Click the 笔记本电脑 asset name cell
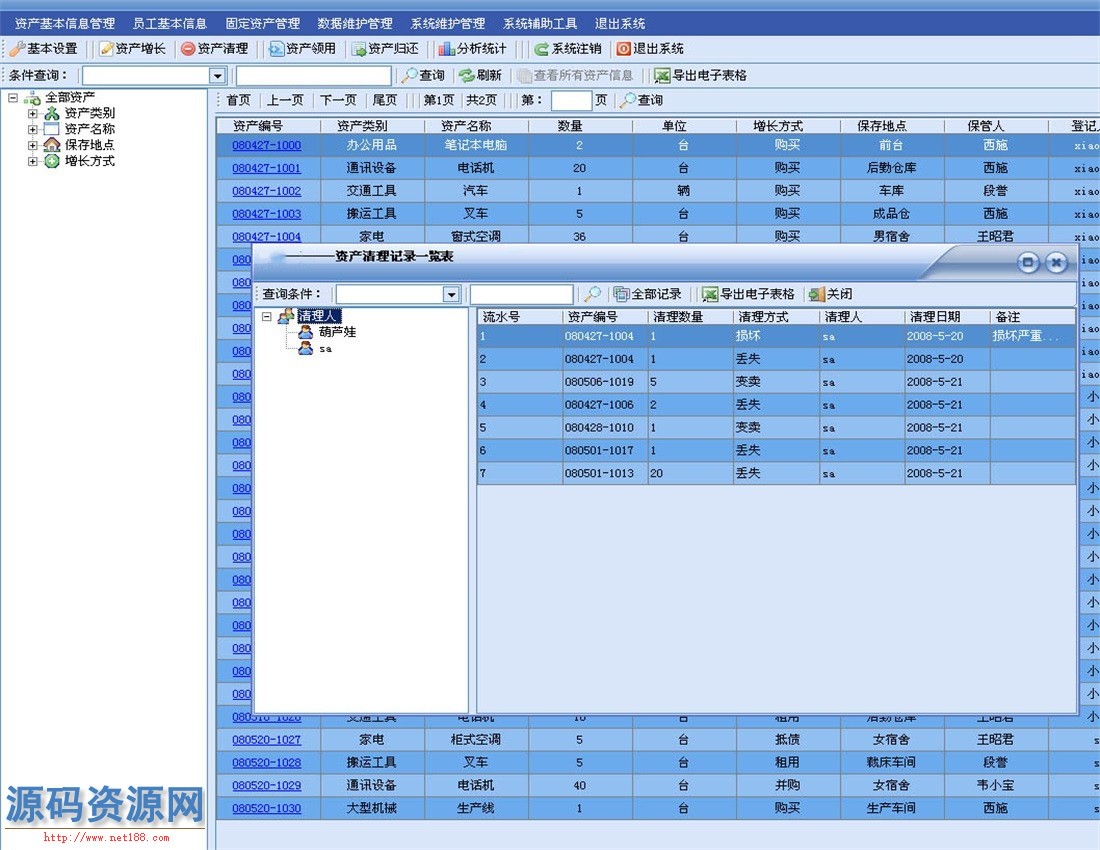 coord(476,145)
